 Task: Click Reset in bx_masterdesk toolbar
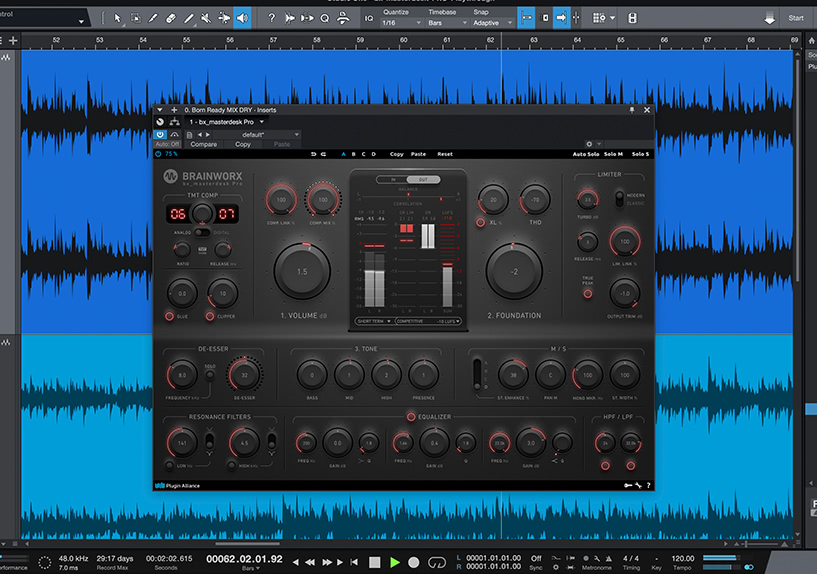click(x=445, y=154)
